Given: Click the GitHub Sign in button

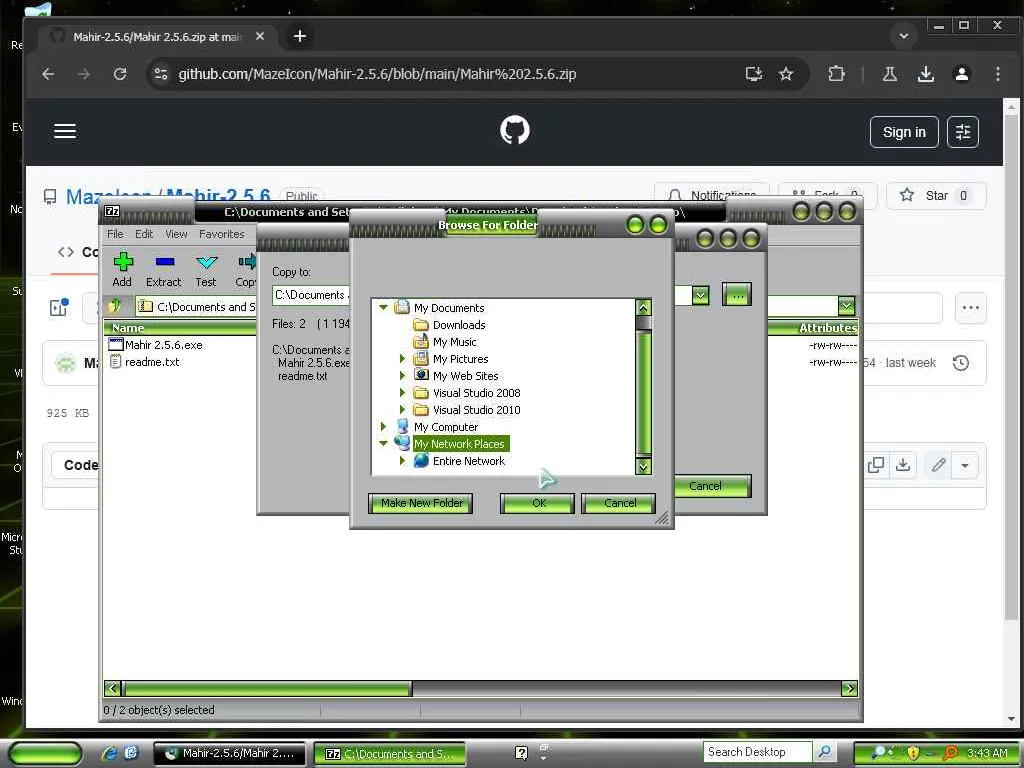Looking at the screenshot, I should click(x=904, y=132).
